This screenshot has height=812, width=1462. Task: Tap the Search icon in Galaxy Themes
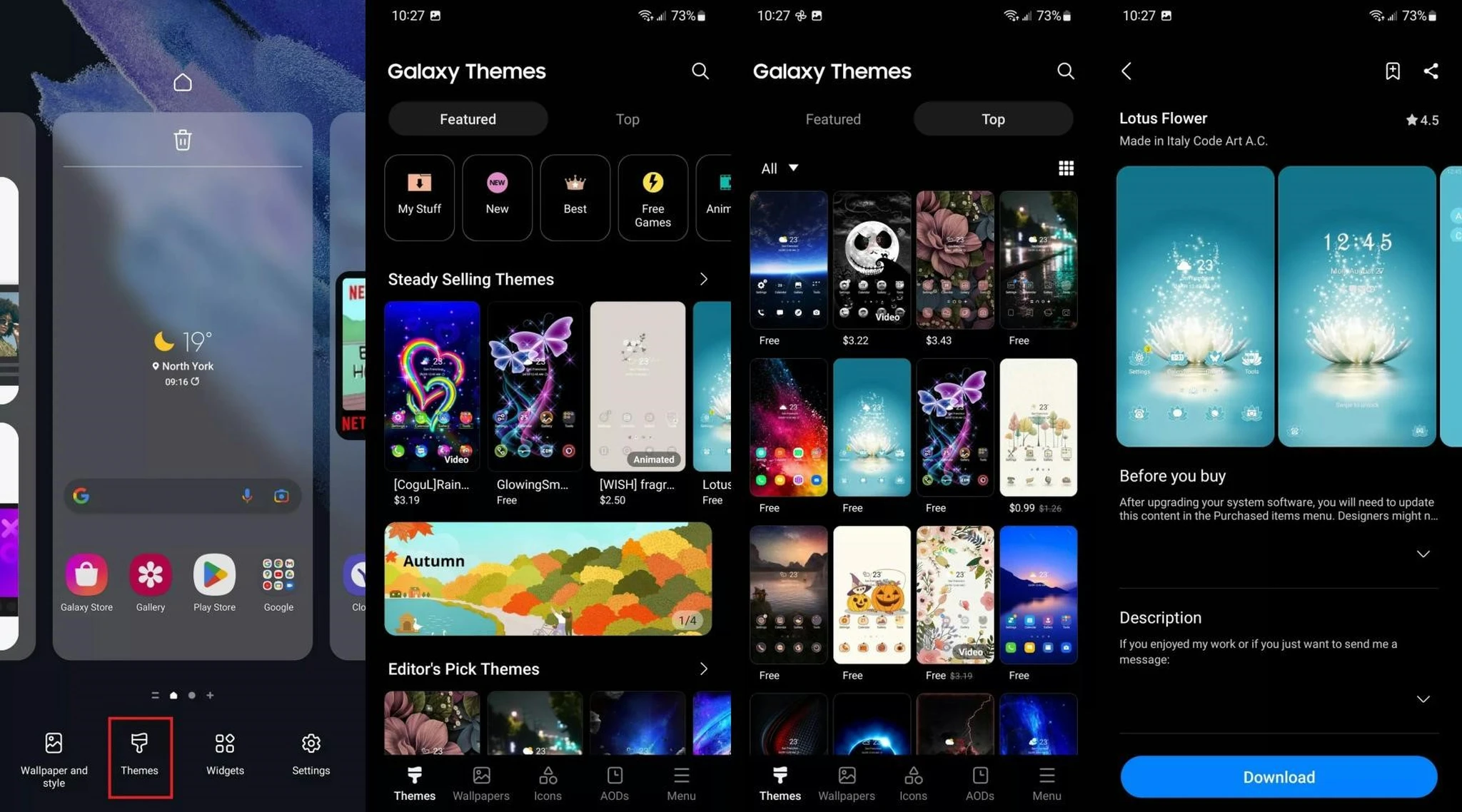coord(700,70)
